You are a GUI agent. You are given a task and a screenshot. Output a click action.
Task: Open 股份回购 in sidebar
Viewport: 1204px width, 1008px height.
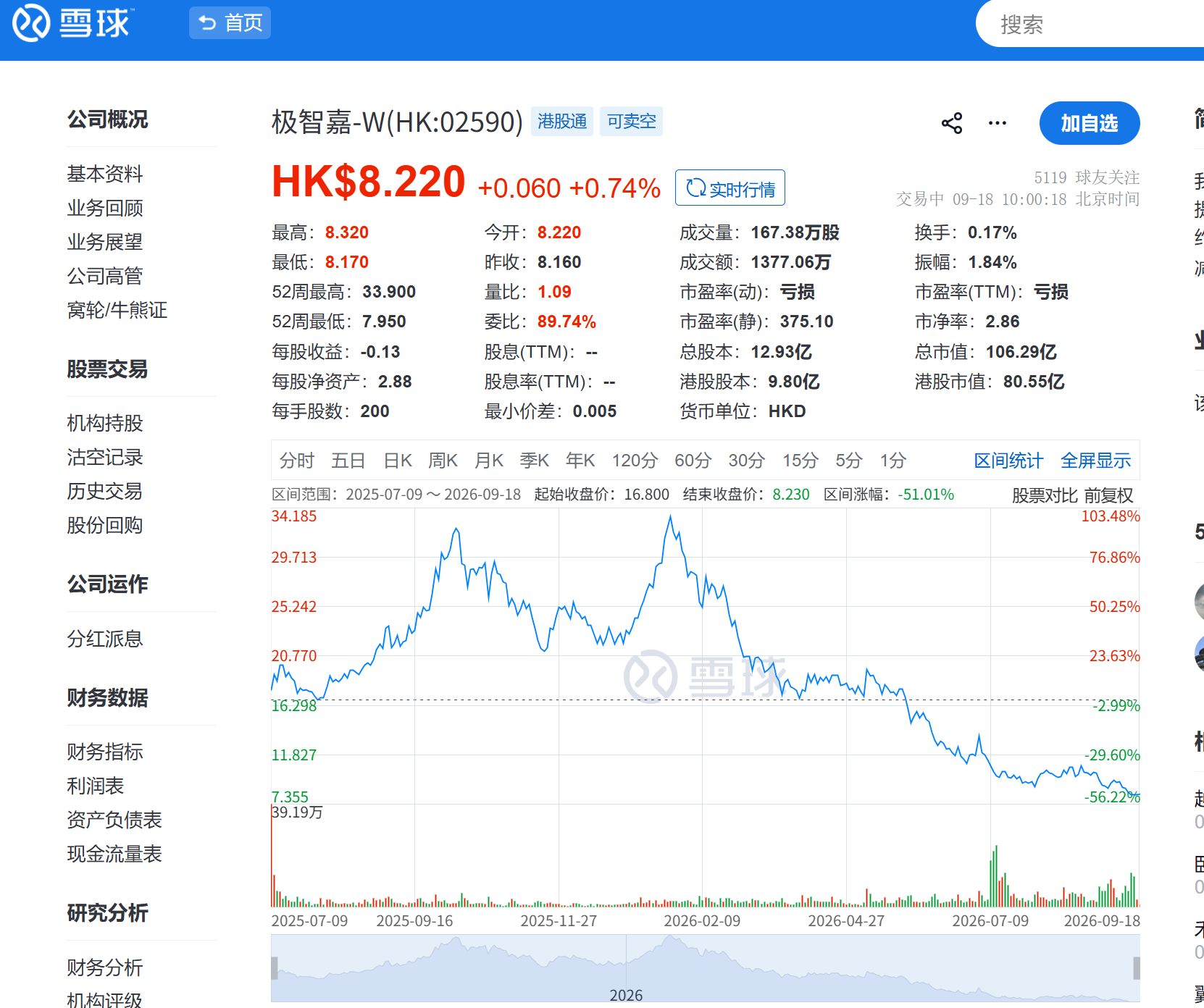coord(105,525)
